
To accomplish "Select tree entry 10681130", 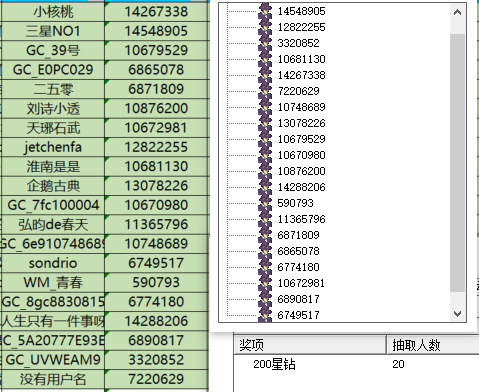I will click(x=302, y=59).
